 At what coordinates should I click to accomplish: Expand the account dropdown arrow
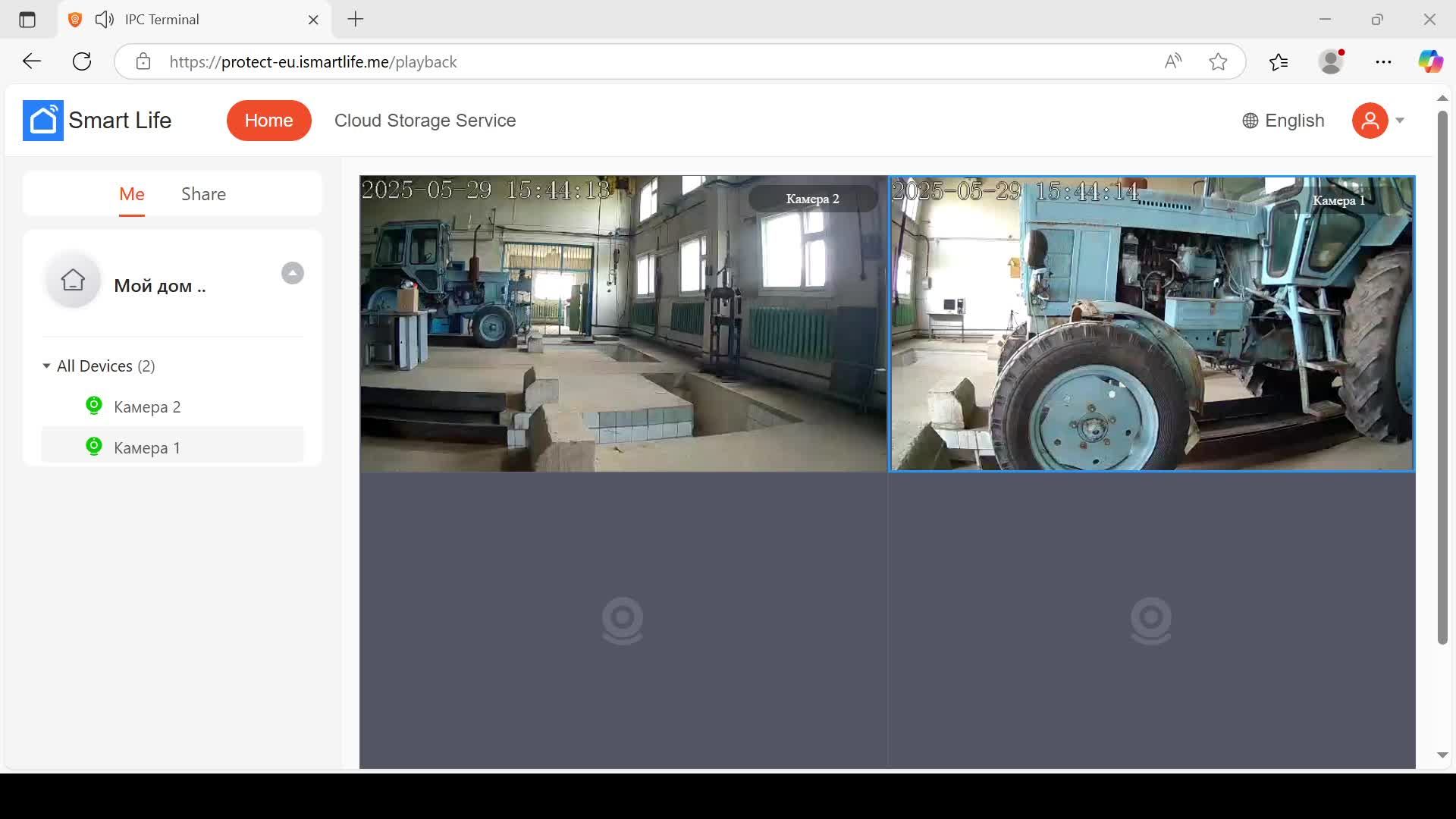pyautogui.click(x=1400, y=121)
